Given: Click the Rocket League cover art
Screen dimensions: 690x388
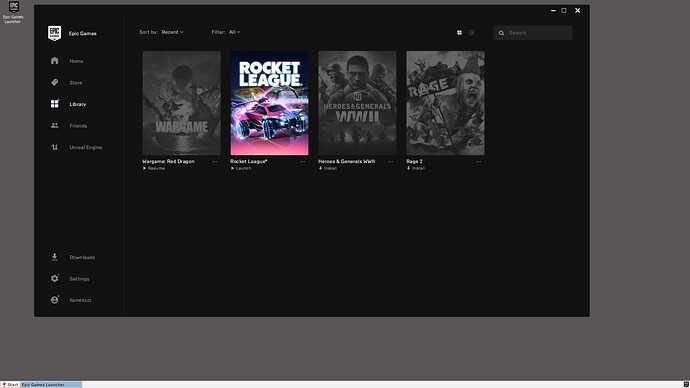Looking at the screenshot, I should (269, 103).
